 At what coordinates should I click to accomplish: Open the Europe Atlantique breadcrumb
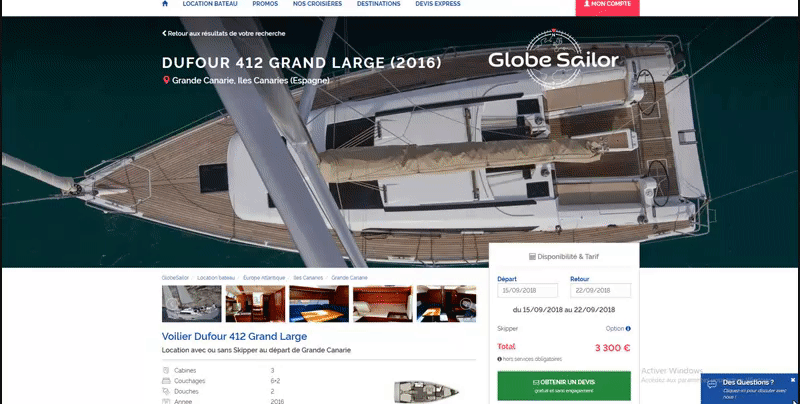coord(264,278)
